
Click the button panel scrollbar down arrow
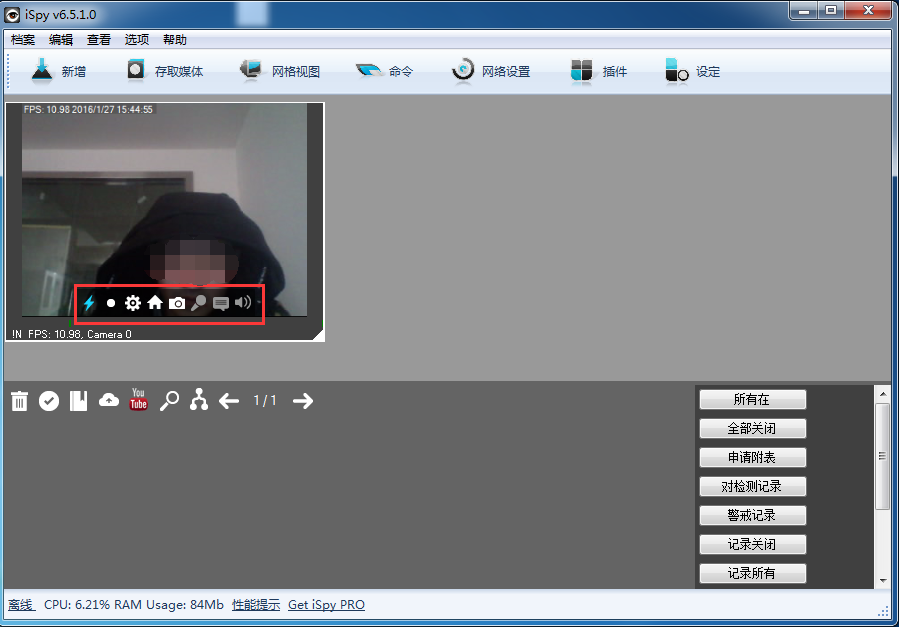point(883,581)
